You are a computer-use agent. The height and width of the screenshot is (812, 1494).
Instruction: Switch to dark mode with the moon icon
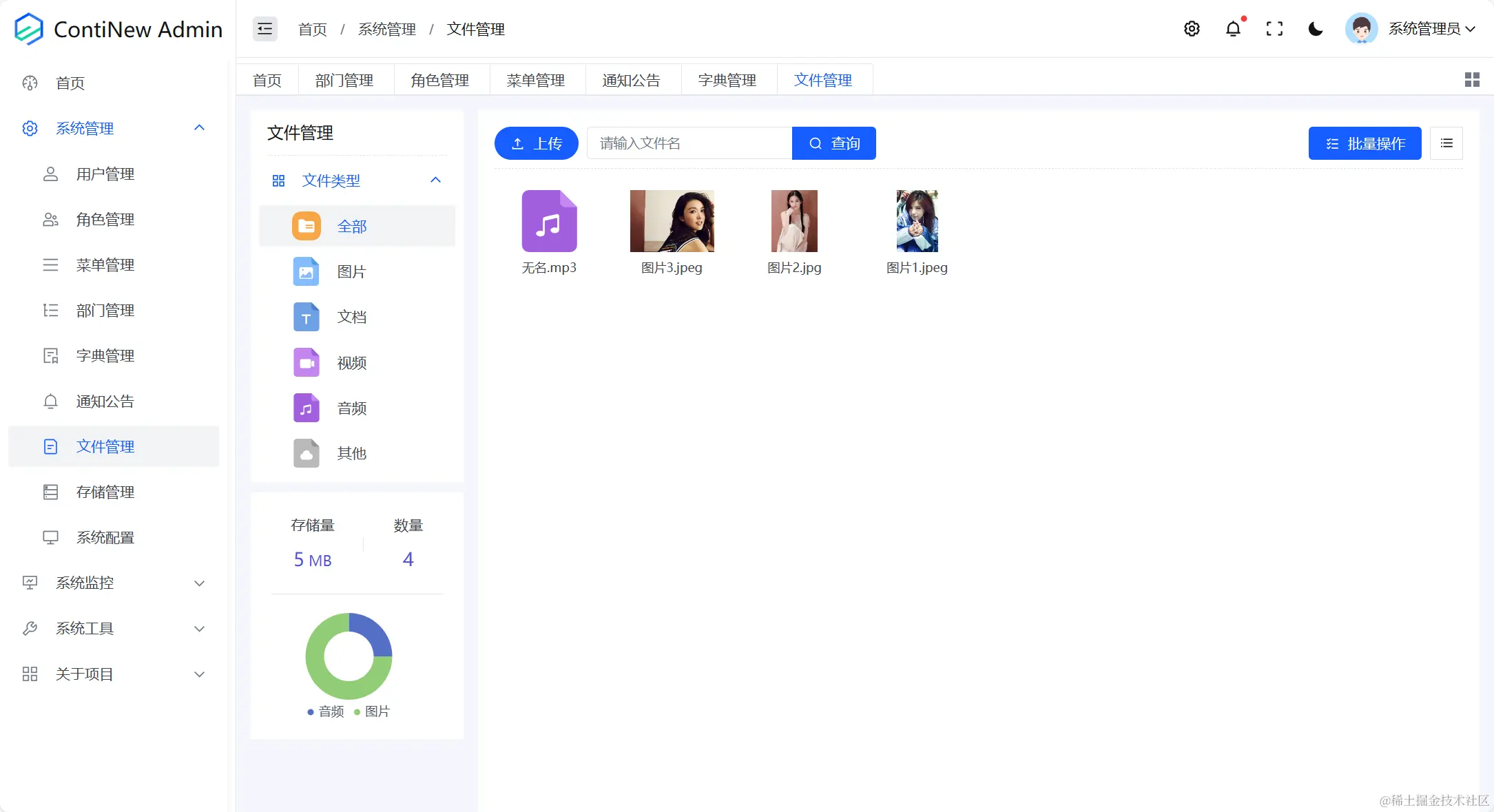point(1316,28)
